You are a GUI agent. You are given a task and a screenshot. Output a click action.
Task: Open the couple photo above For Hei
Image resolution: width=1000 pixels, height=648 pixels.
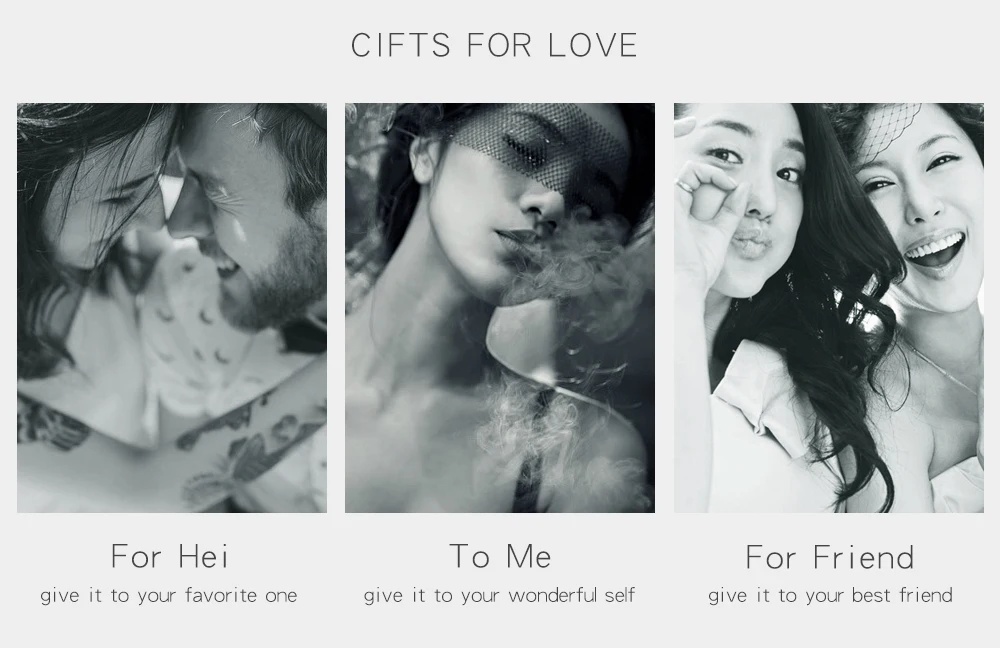(x=172, y=307)
